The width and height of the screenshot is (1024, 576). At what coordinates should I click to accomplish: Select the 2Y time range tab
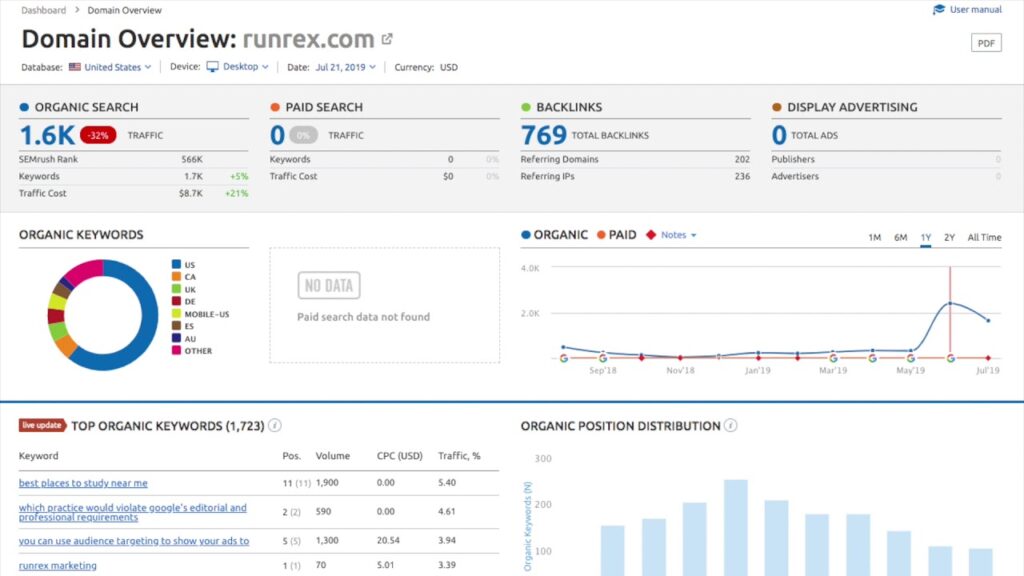(x=949, y=237)
